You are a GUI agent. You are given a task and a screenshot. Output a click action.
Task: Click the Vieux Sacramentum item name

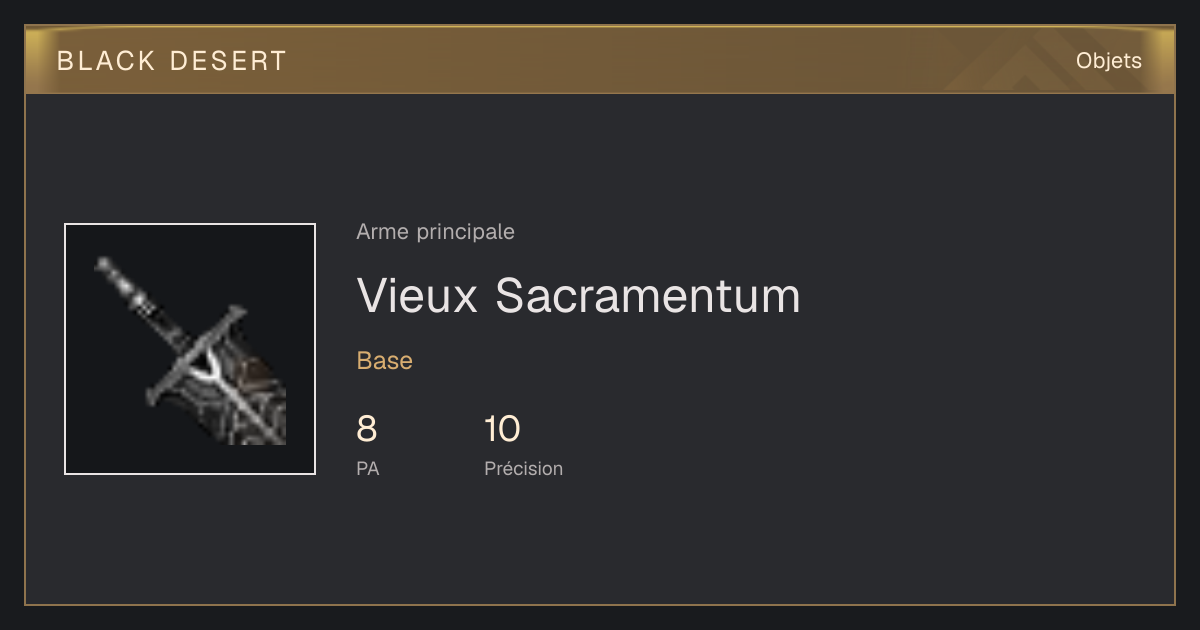point(578,295)
